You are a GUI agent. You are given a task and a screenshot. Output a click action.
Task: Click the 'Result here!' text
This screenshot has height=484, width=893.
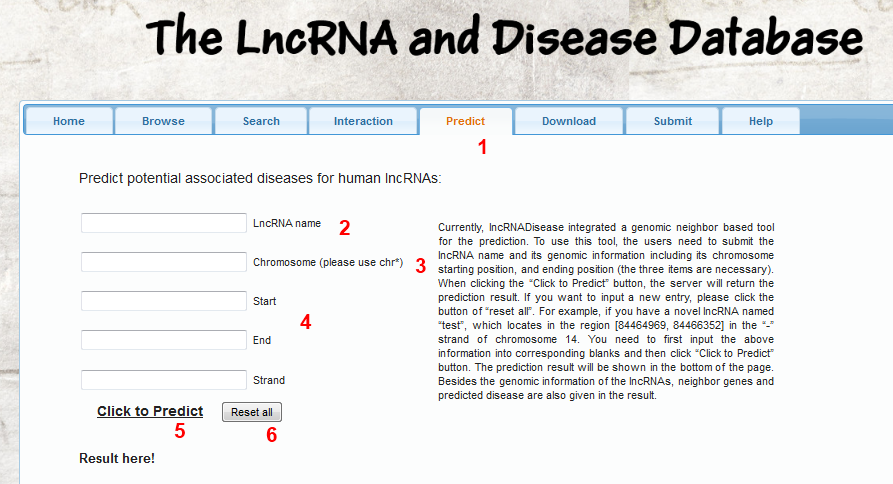[x=117, y=459]
